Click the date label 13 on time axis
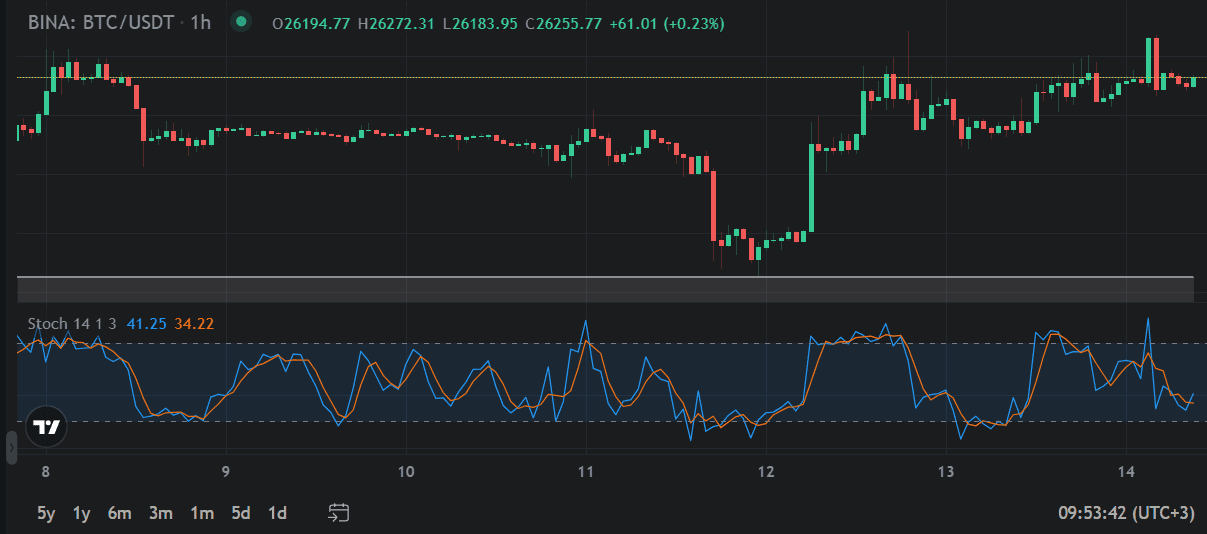 point(946,472)
